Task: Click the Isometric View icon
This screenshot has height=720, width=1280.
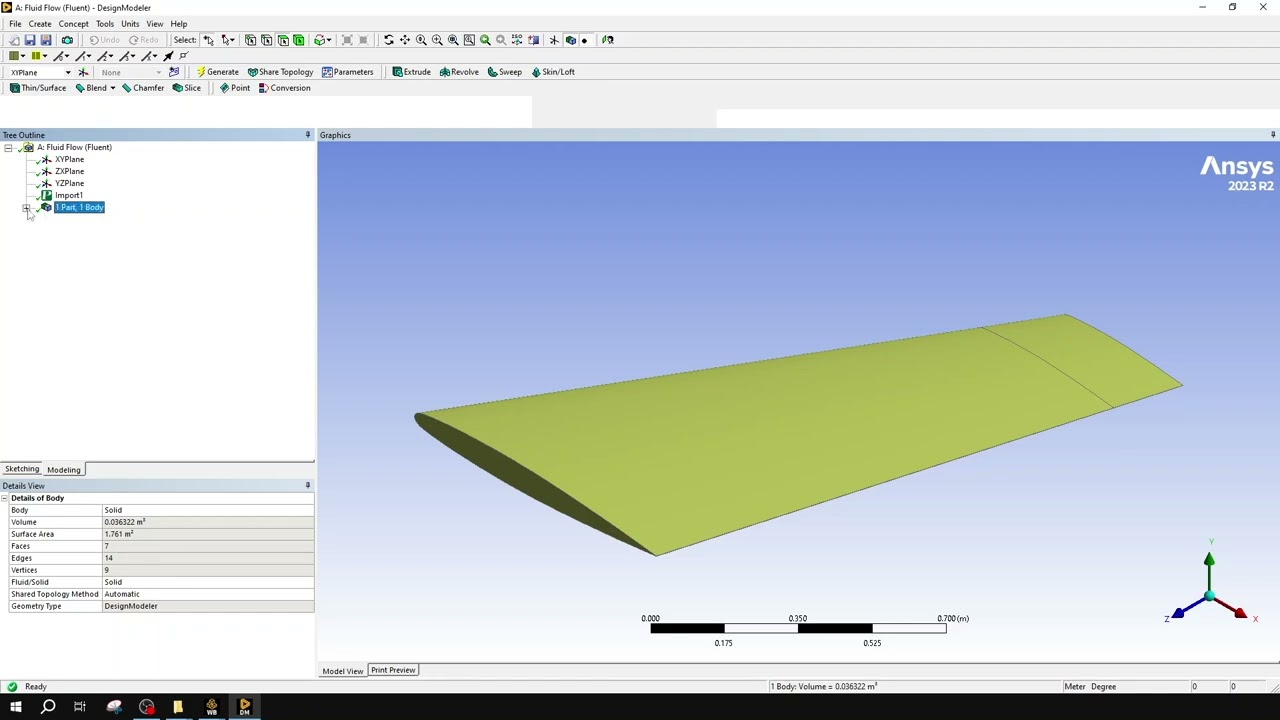Action: pos(517,40)
